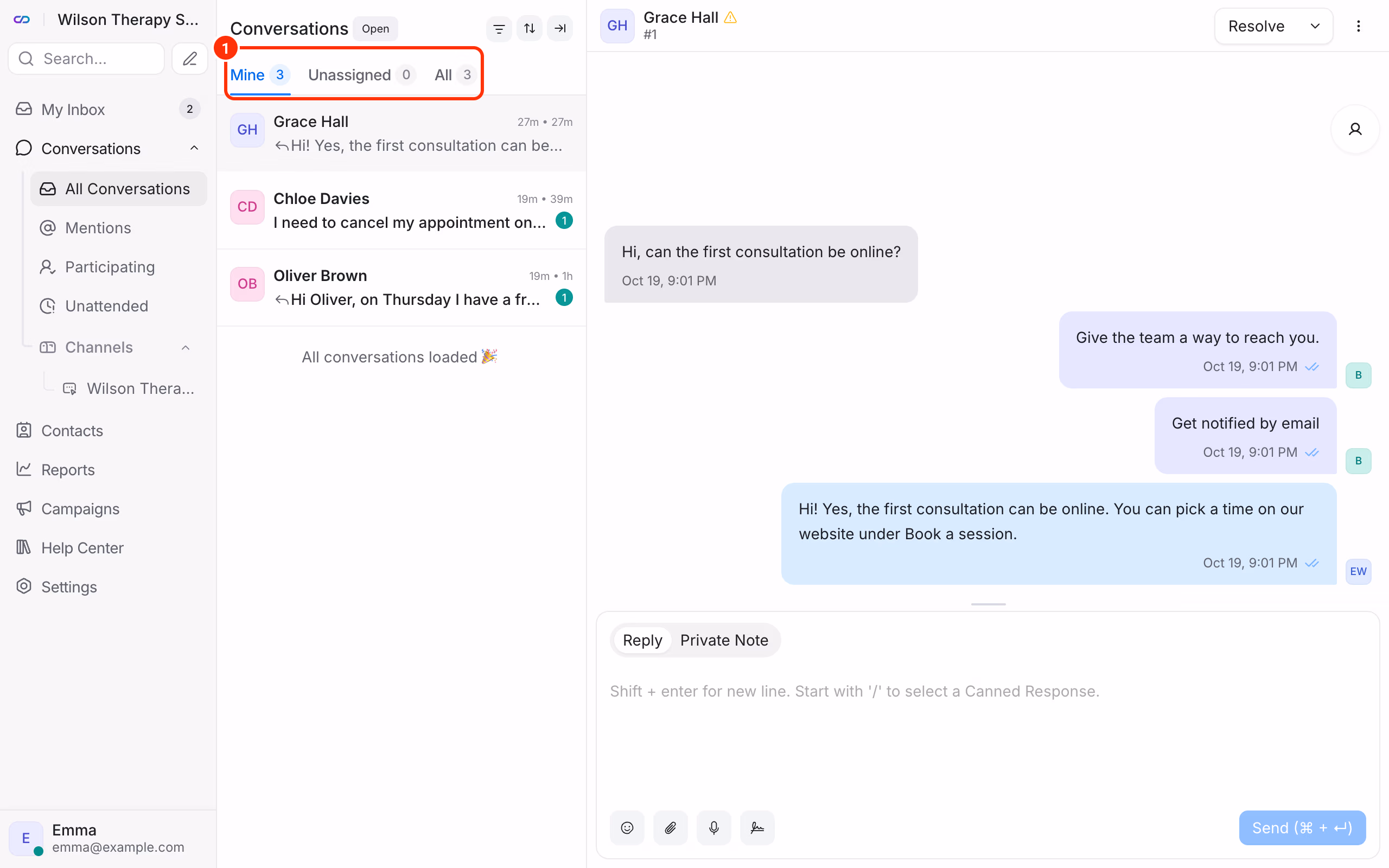Click the GH avatar in conversation header
This screenshot has height=868, width=1389.
(617, 26)
